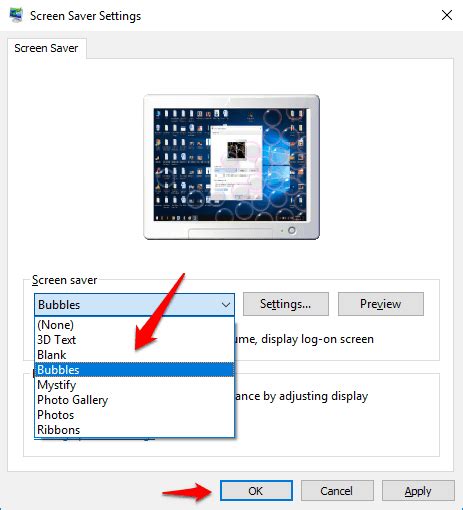
Task: Close the Screen Saver Settings dialog
Action: (x=447, y=15)
